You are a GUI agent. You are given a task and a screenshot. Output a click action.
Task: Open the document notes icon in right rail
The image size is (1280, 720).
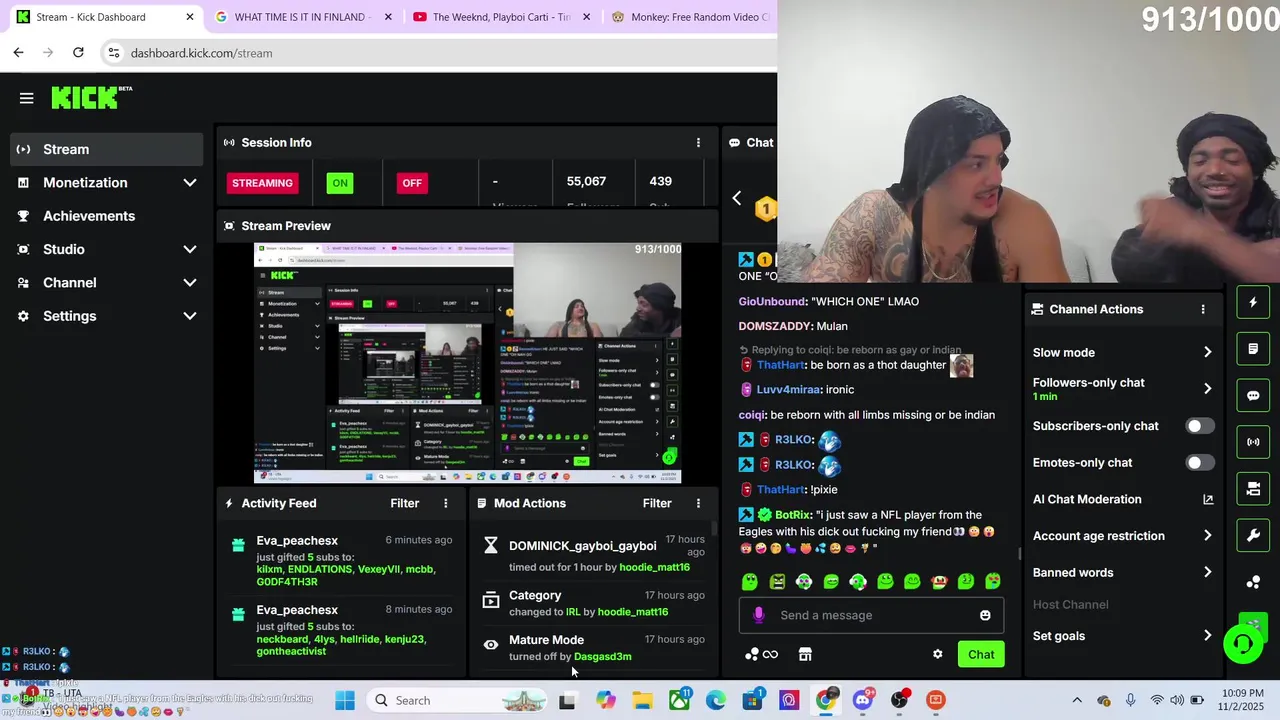[x=1253, y=349]
